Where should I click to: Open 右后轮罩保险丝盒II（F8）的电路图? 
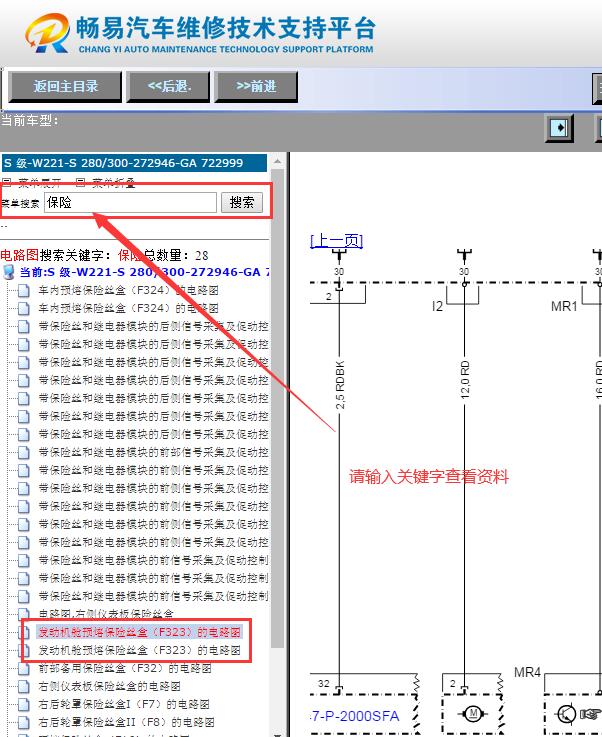pyautogui.click(x=126, y=722)
